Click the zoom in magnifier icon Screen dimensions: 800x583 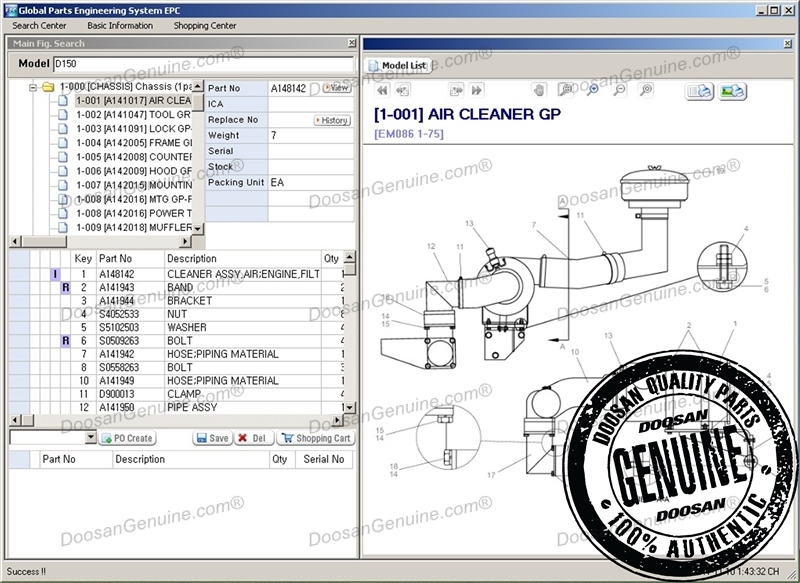pos(592,90)
